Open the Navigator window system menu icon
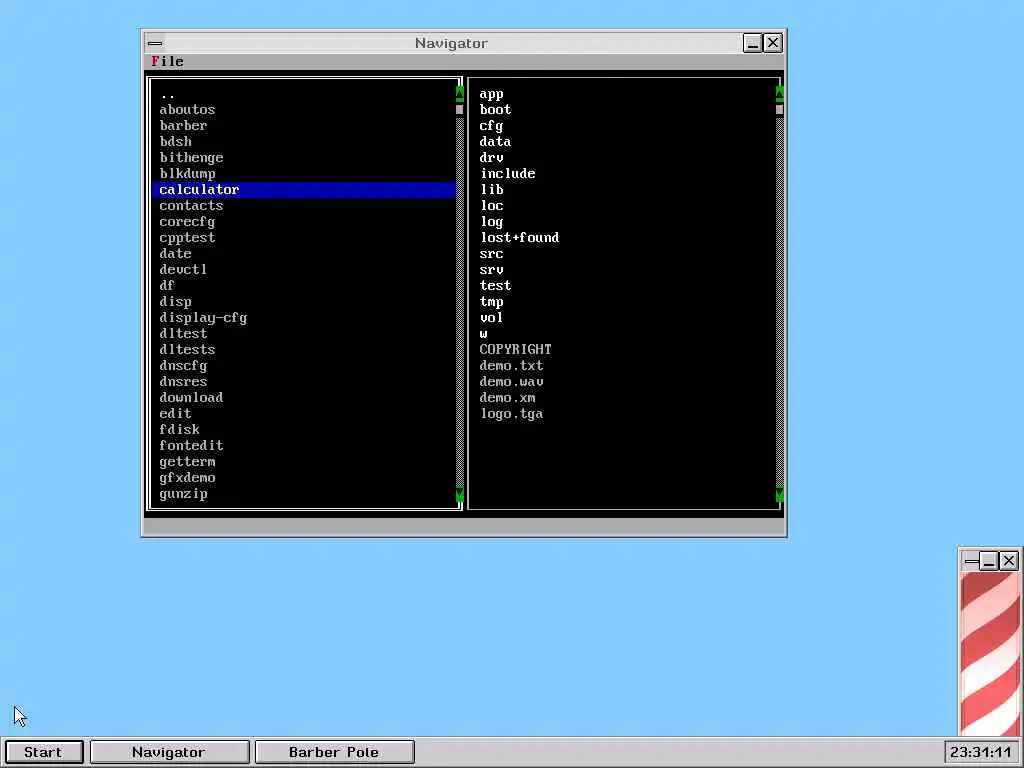The height and width of the screenshot is (768, 1024). coord(155,43)
